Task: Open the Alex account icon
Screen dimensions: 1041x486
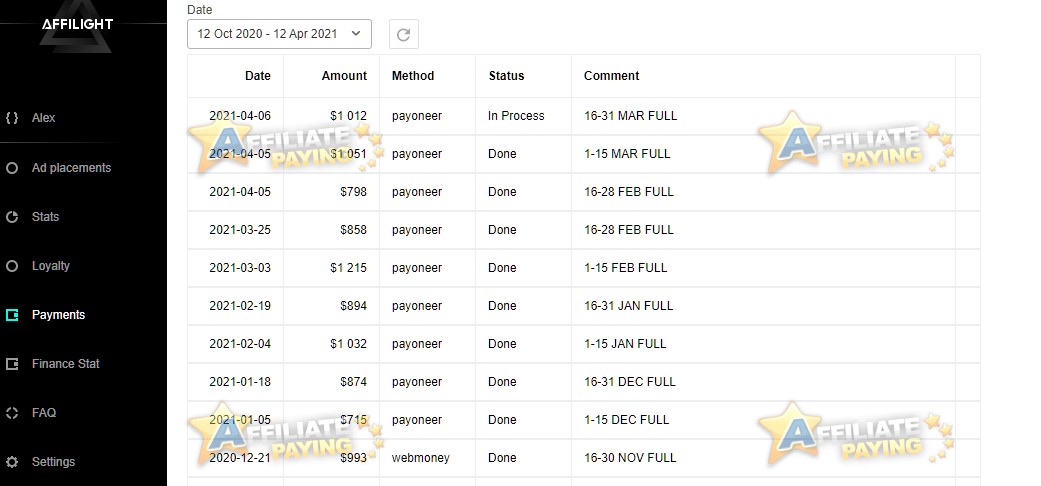Action: 12,118
